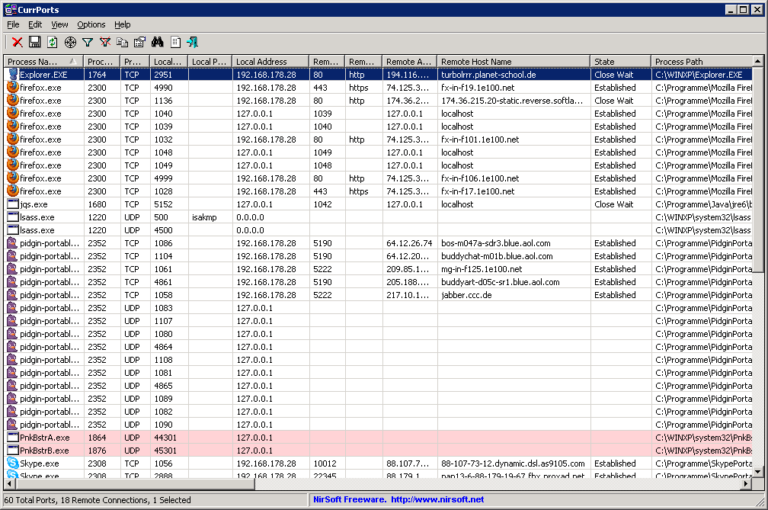Select row with host mg-in-f125.1e100.net

click(x=378, y=269)
